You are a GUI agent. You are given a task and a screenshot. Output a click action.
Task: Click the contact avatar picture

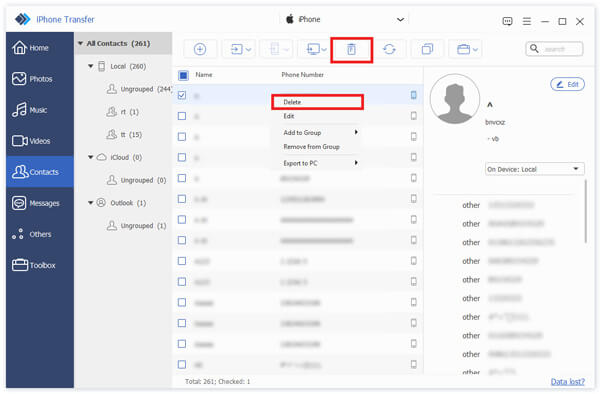click(455, 99)
